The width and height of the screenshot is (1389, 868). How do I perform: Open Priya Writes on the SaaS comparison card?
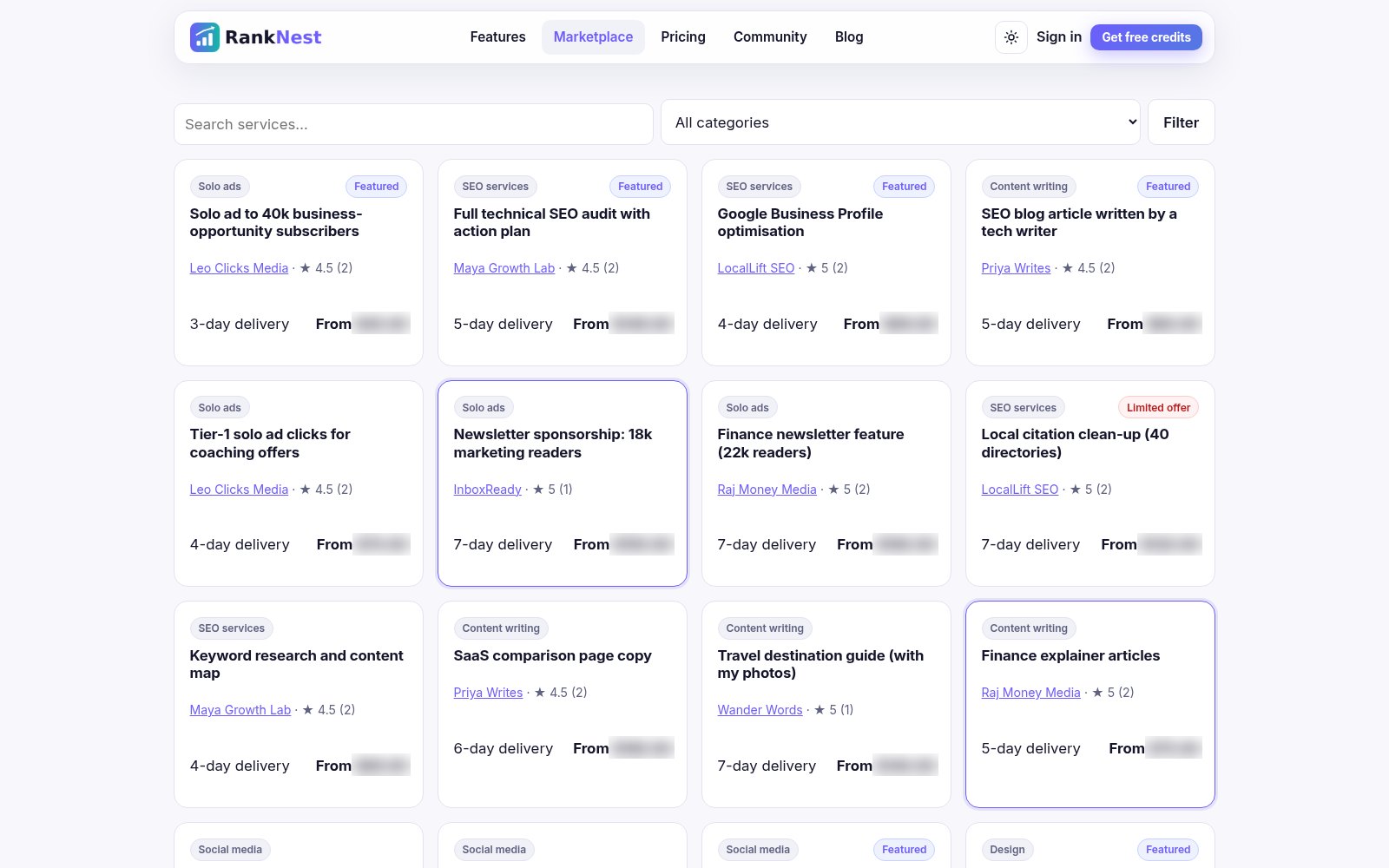point(488,693)
